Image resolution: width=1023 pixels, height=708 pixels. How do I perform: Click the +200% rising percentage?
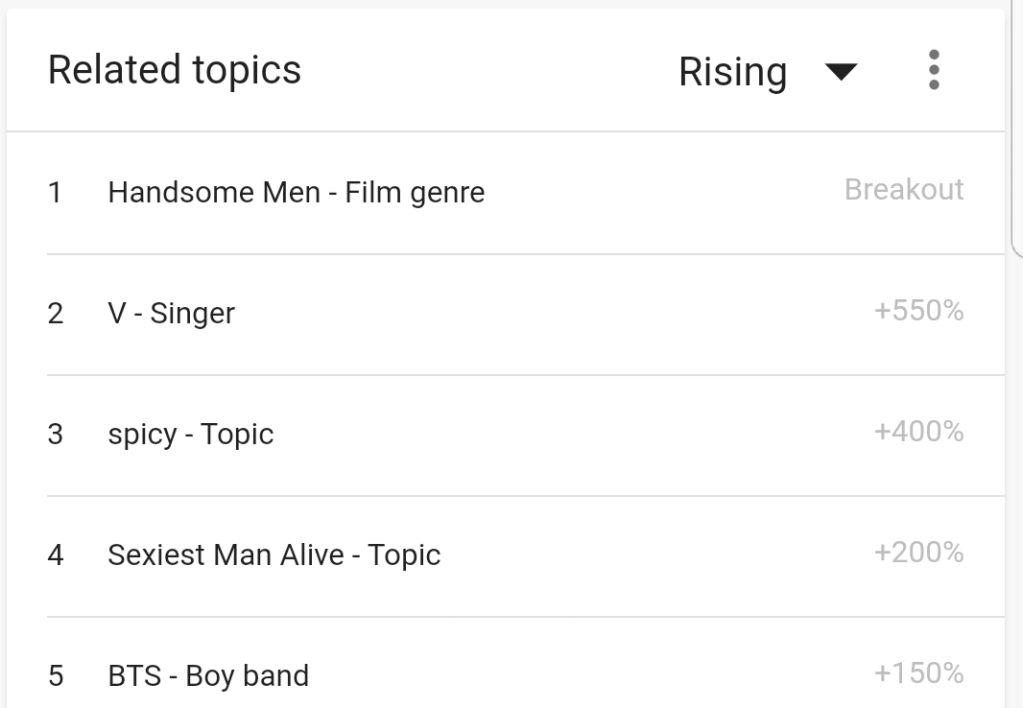coord(918,553)
